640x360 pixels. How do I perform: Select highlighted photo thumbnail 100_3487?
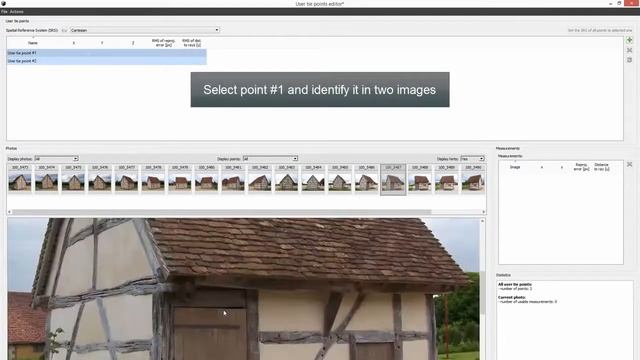(x=393, y=180)
